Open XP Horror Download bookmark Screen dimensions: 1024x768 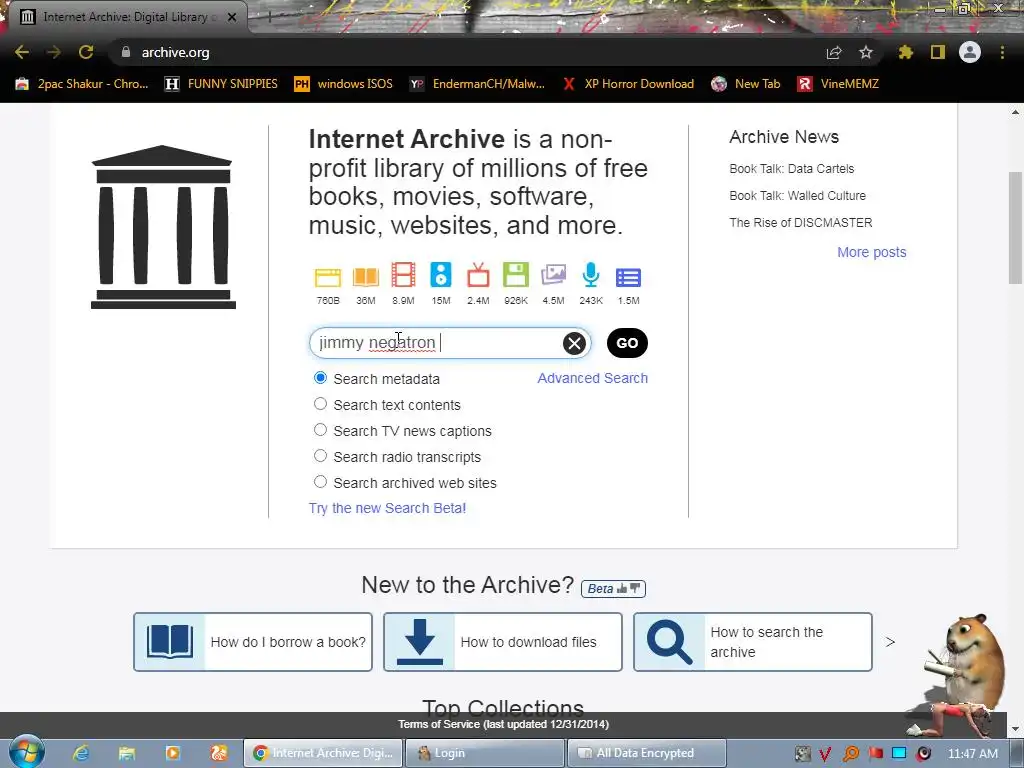coord(628,84)
